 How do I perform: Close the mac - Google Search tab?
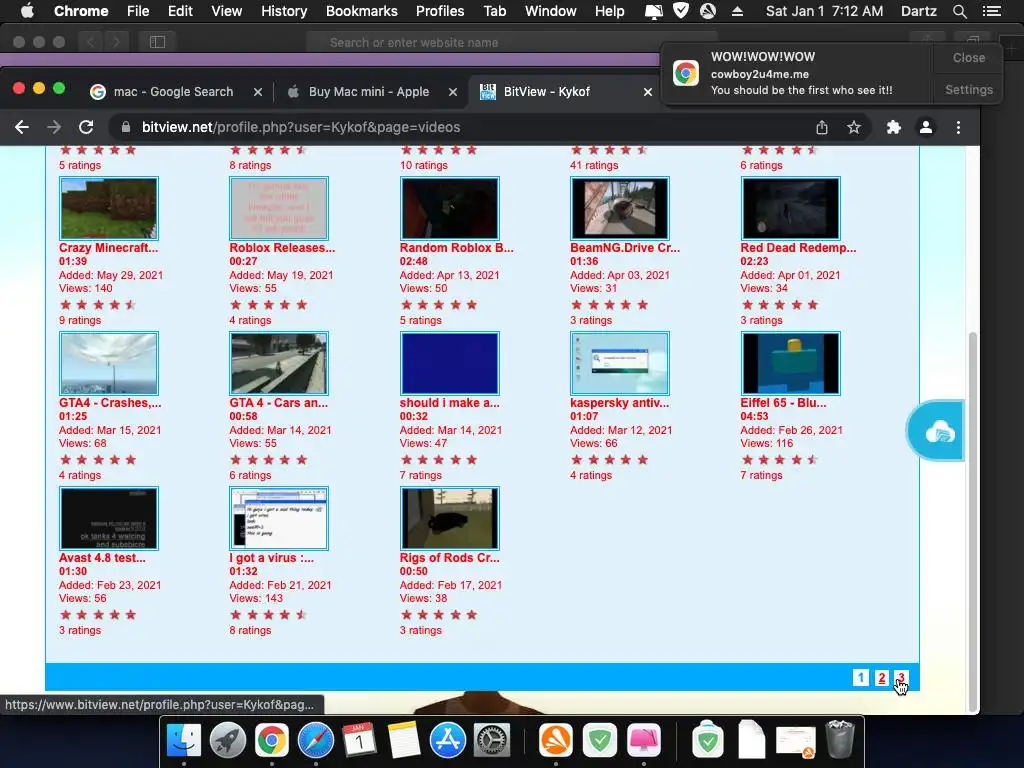258,92
